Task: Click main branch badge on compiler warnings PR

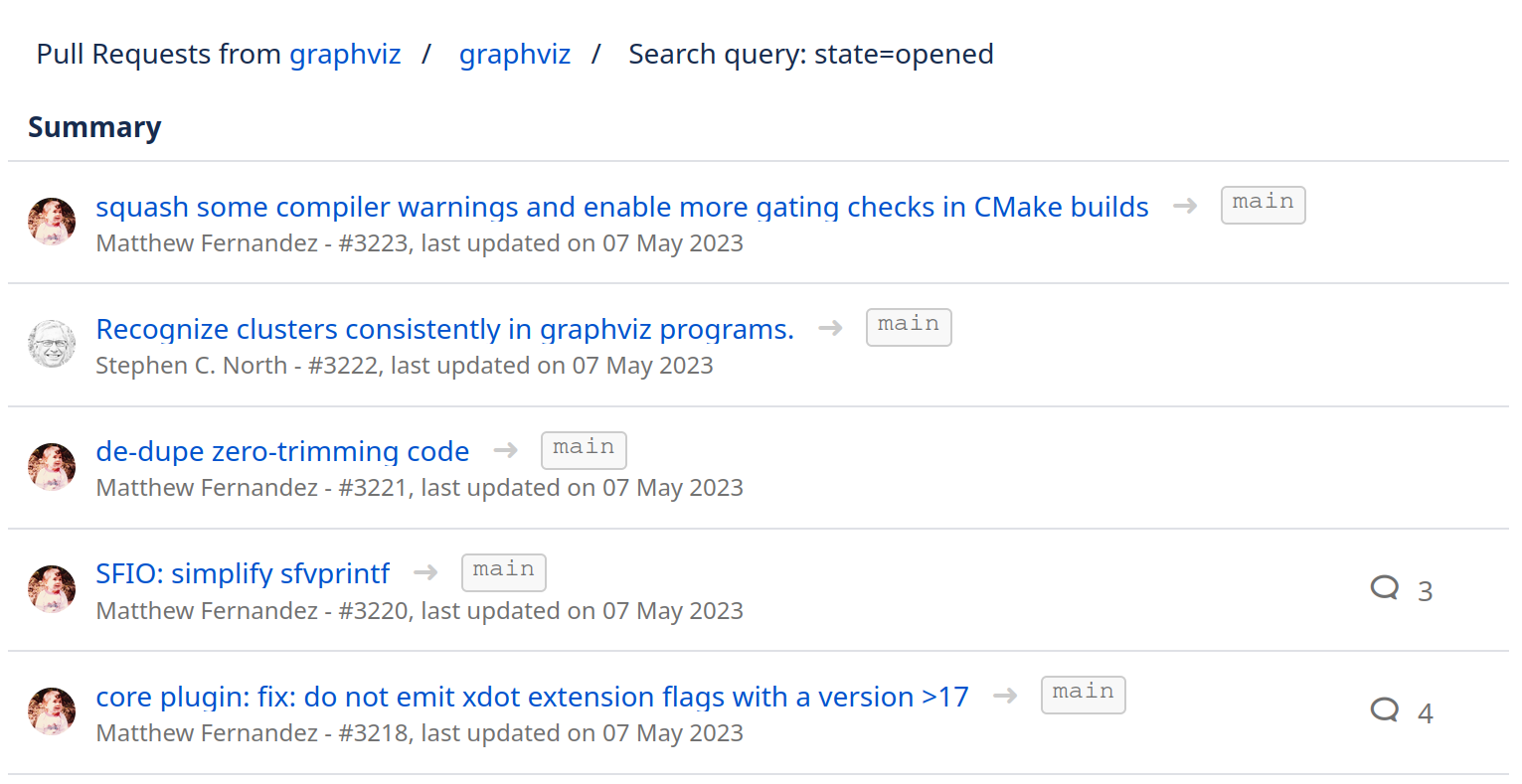Action: 1263,204
